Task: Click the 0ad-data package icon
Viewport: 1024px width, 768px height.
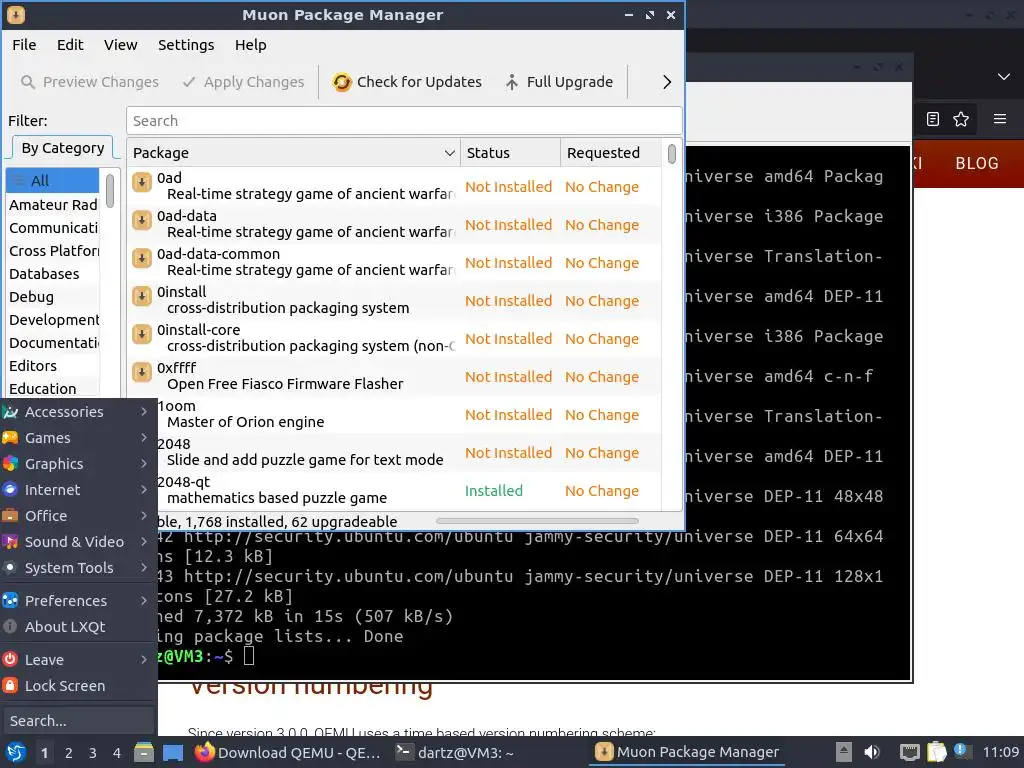Action: click(142, 221)
